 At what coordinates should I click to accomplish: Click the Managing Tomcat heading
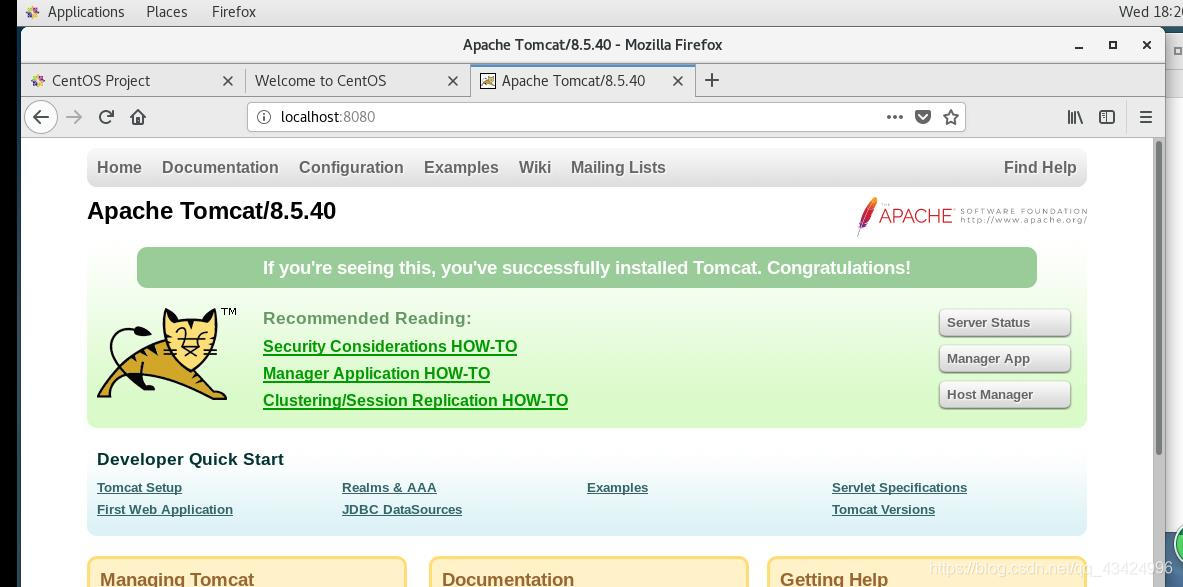pyautogui.click(x=177, y=579)
